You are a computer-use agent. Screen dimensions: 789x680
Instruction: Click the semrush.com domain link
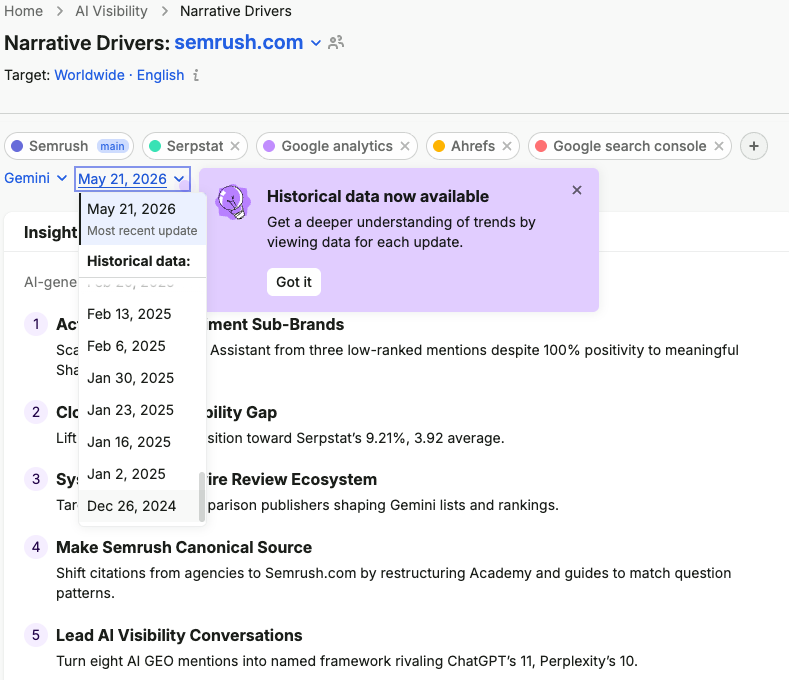[x=239, y=43]
